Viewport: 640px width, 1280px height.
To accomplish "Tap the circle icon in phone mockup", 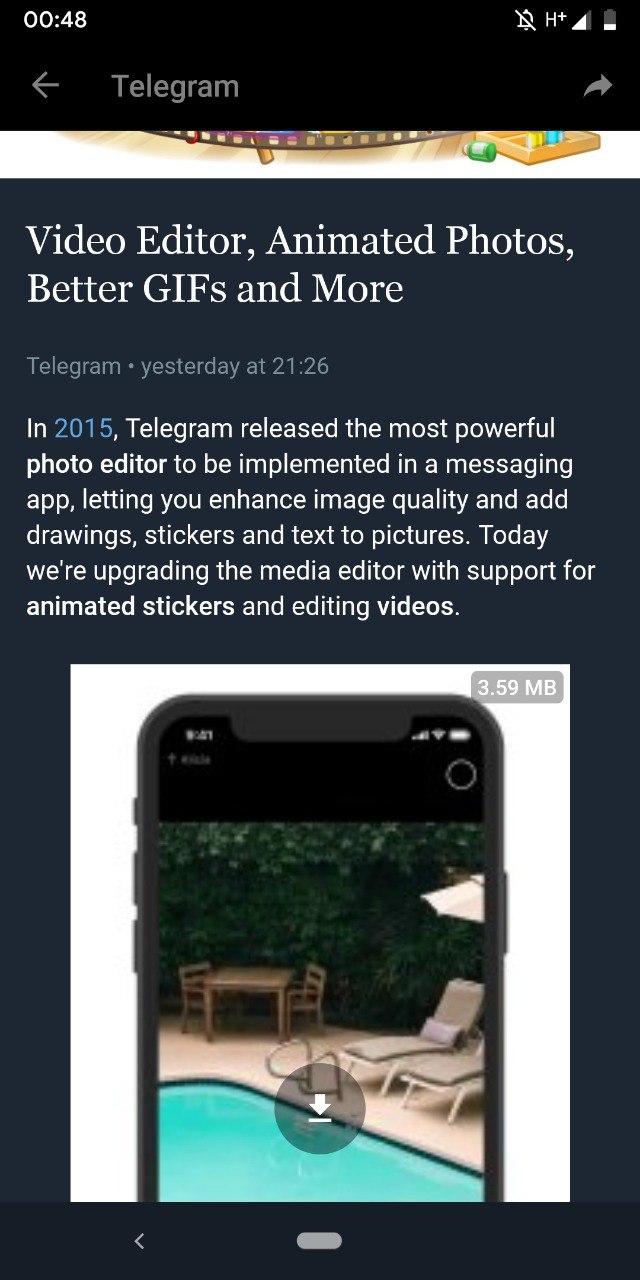I will click(x=460, y=774).
